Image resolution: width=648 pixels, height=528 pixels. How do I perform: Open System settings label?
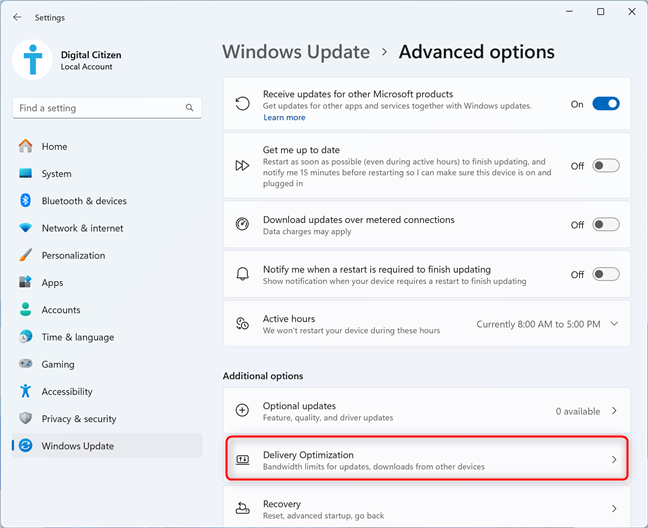click(56, 174)
